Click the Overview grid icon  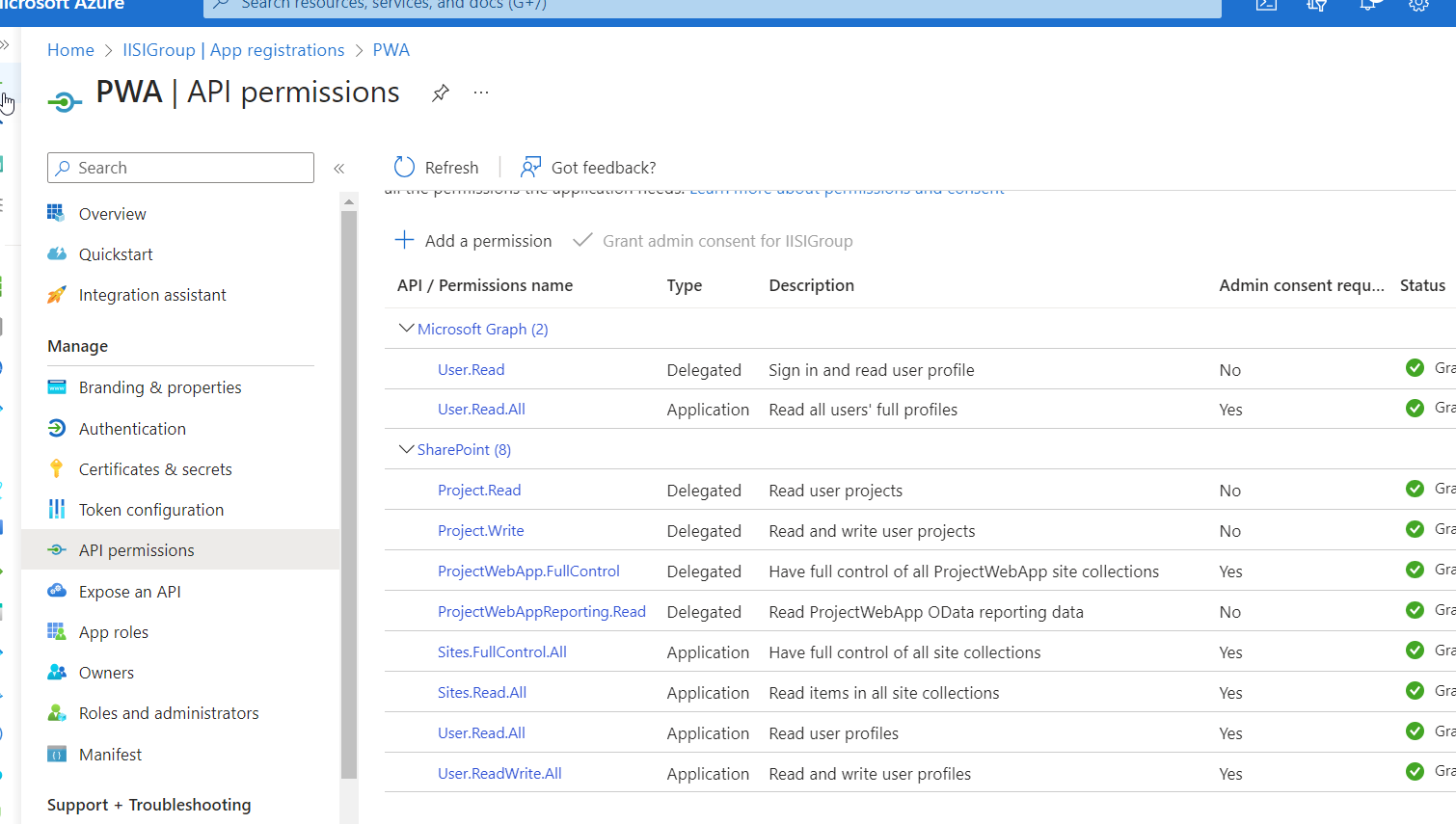[57, 213]
